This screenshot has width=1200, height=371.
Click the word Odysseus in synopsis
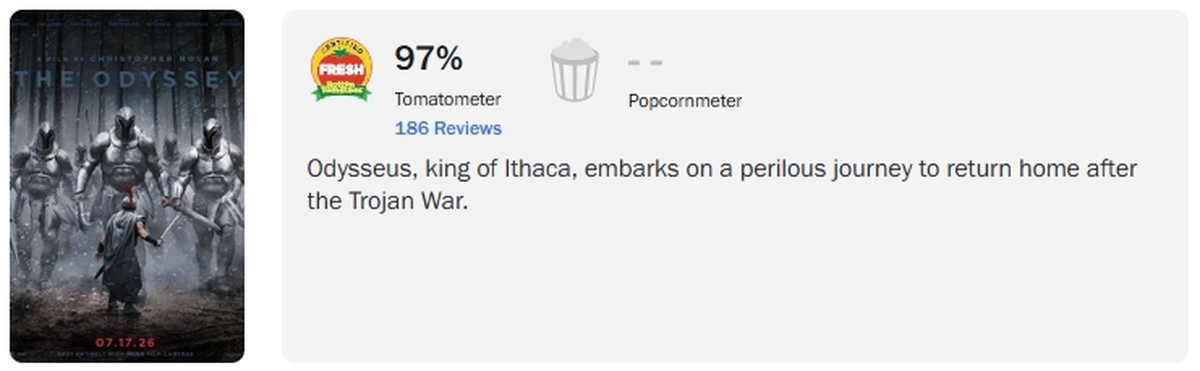[354, 170]
